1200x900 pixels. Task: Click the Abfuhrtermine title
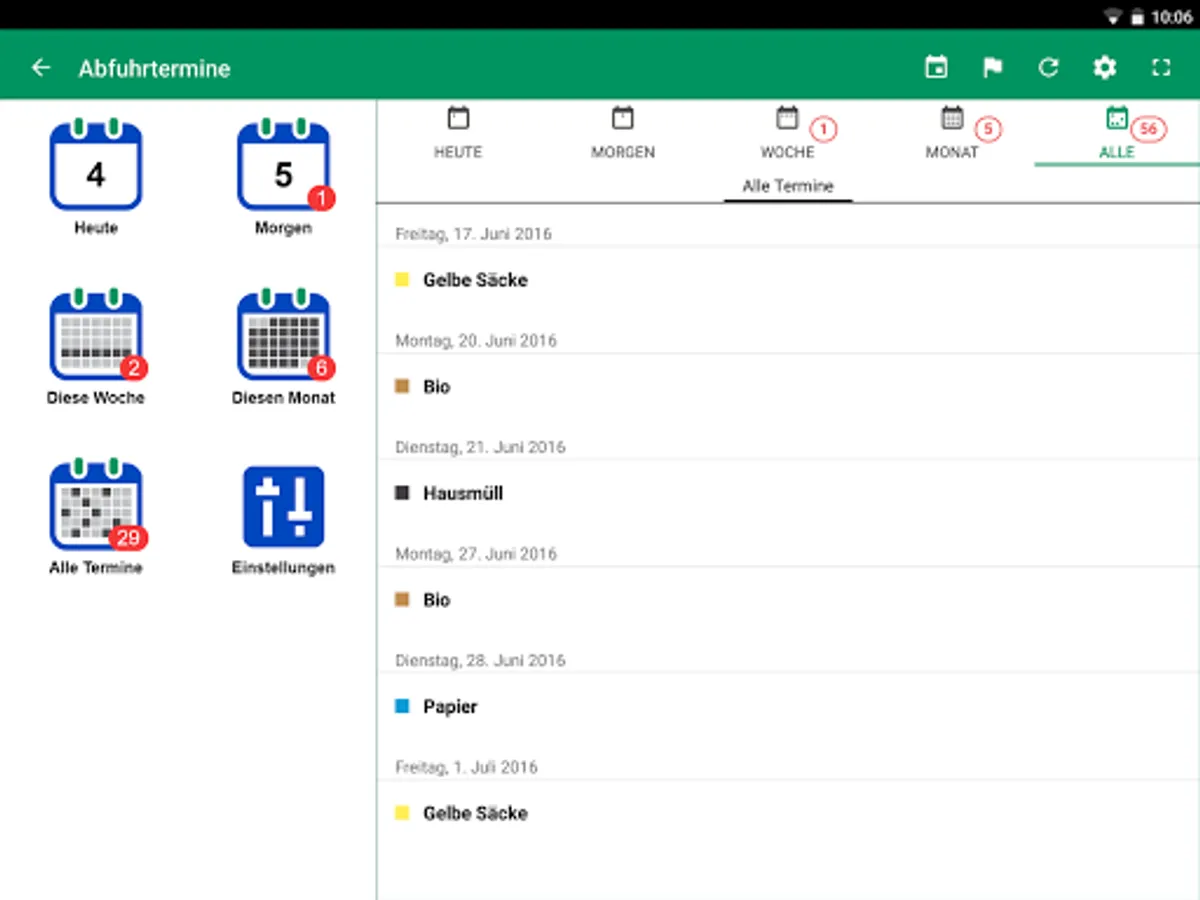point(154,68)
